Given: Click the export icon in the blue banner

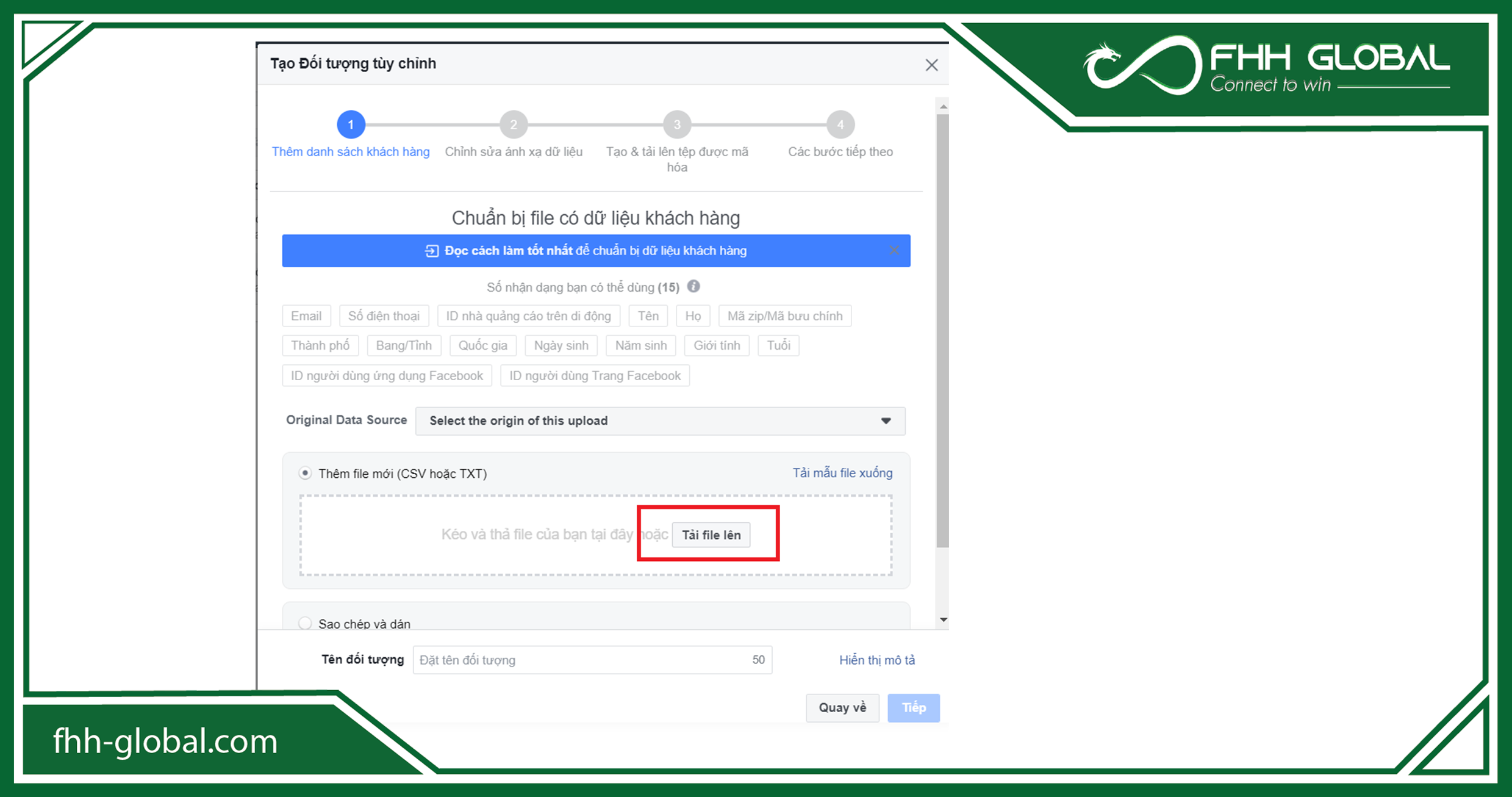Looking at the screenshot, I should pyautogui.click(x=431, y=250).
